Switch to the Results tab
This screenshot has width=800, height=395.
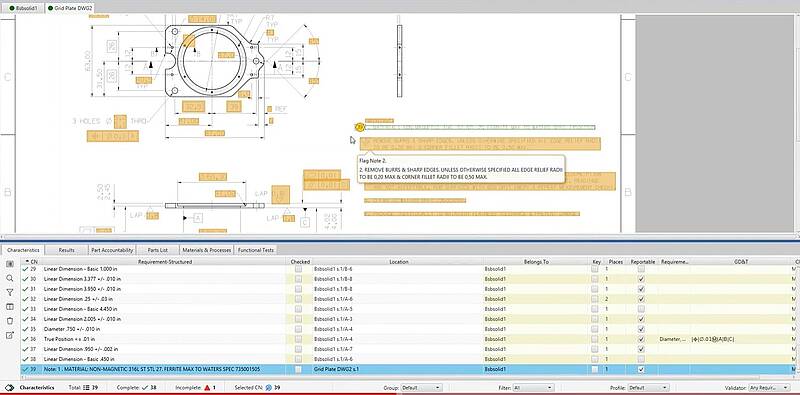(x=66, y=250)
